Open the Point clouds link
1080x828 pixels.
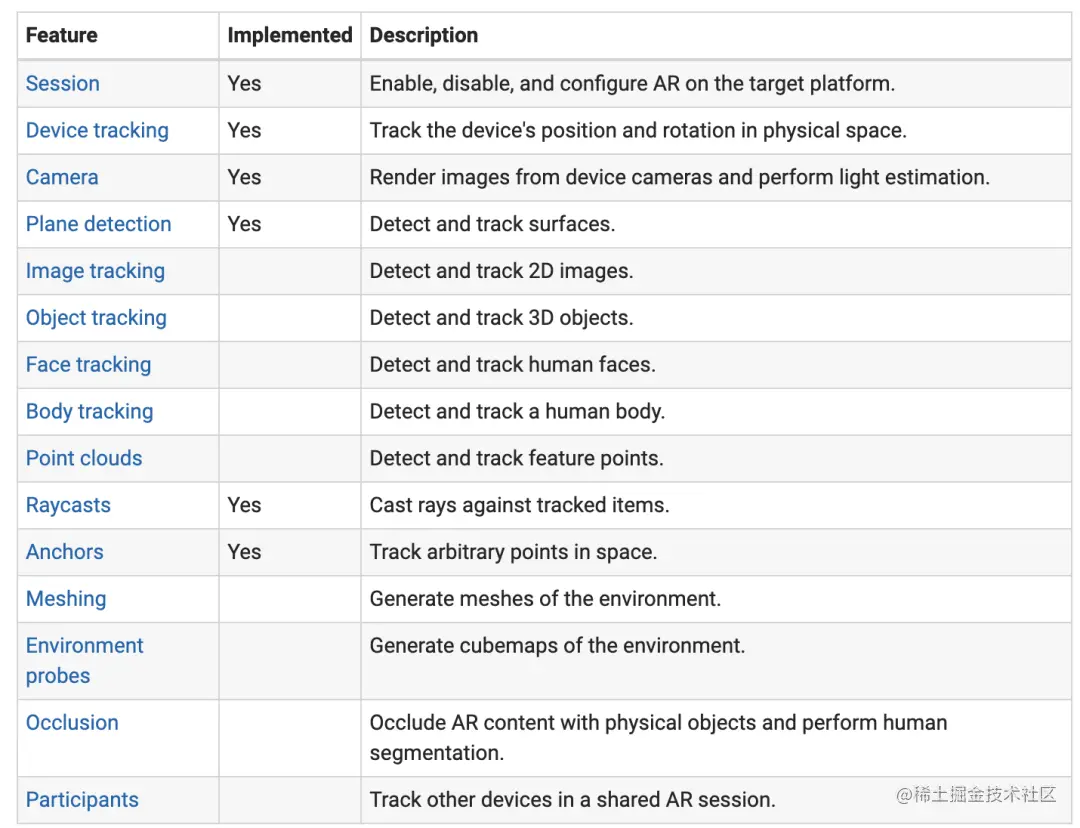[84, 459]
